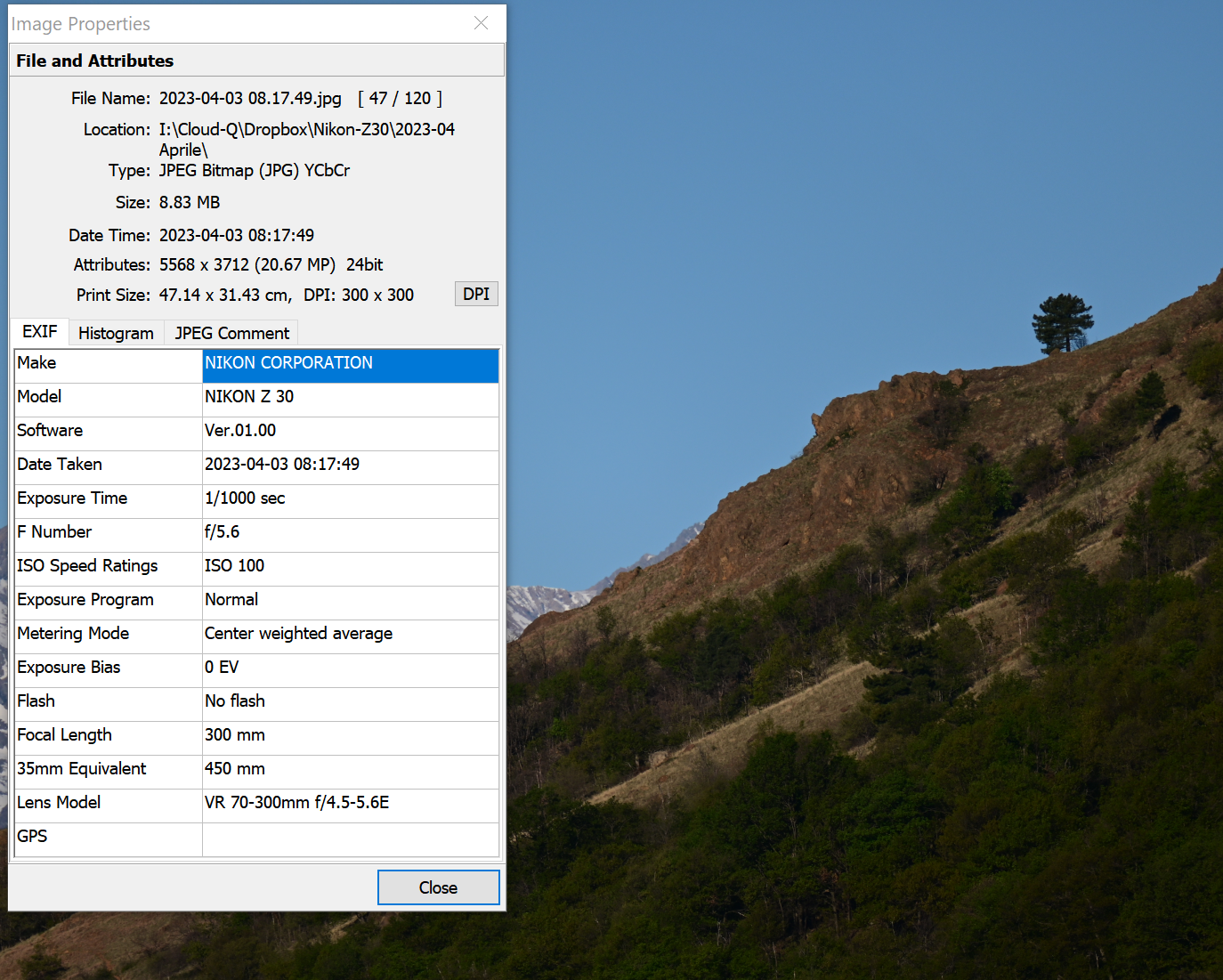Select the ISO 100 value cell
The image size is (1223, 980).
click(x=350, y=566)
